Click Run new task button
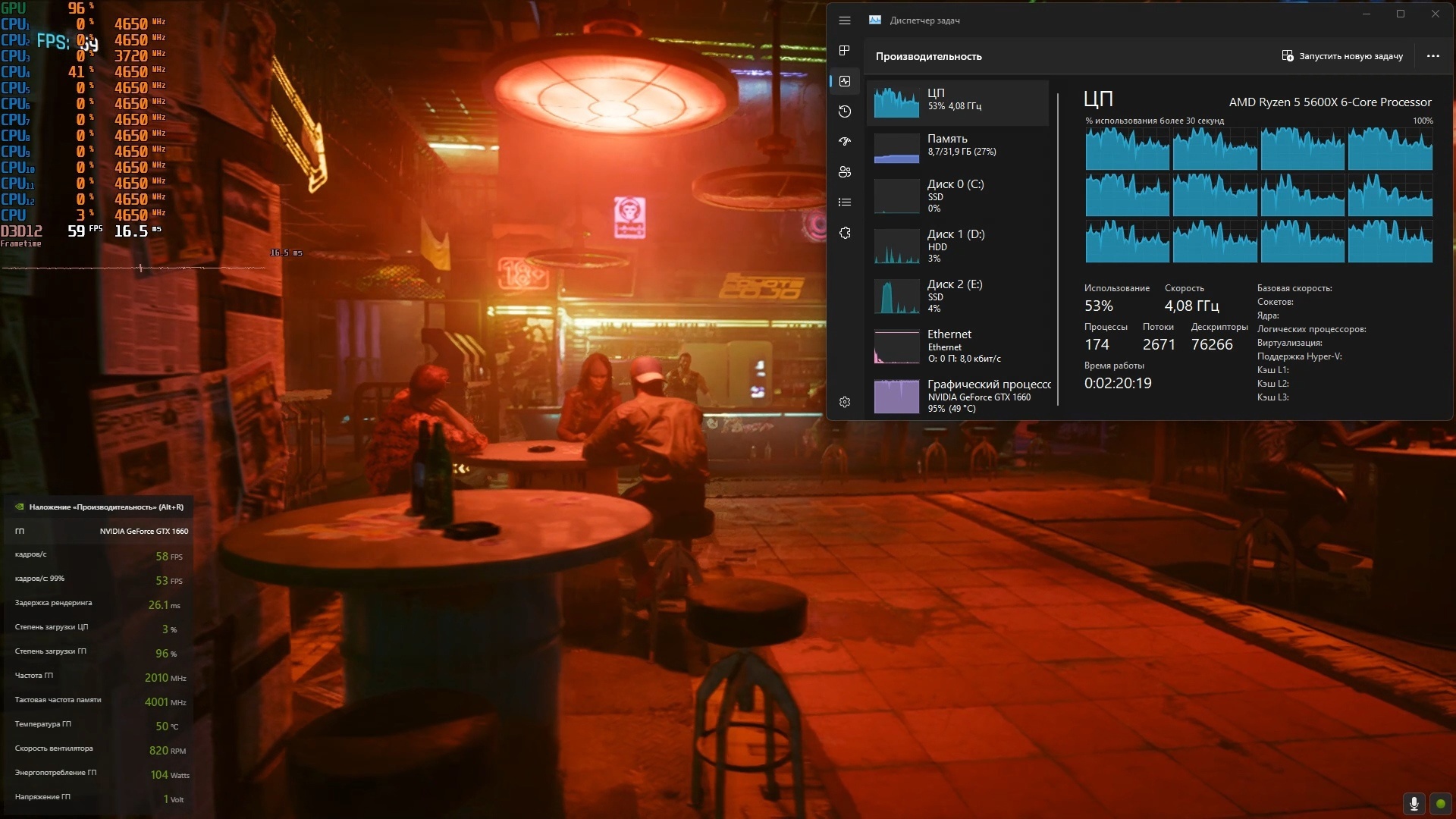The image size is (1456, 819). (1342, 56)
